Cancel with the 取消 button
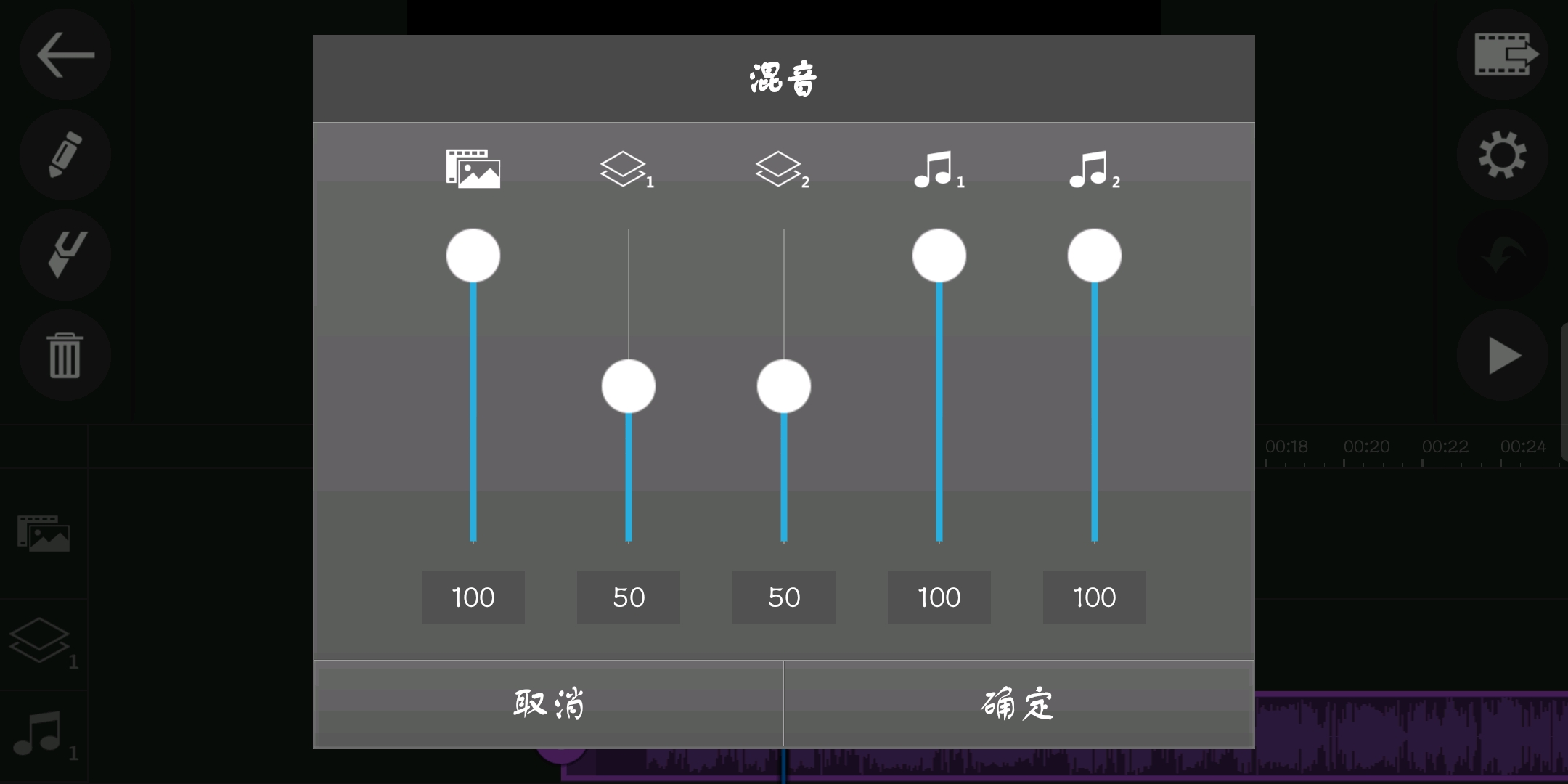 (549, 704)
